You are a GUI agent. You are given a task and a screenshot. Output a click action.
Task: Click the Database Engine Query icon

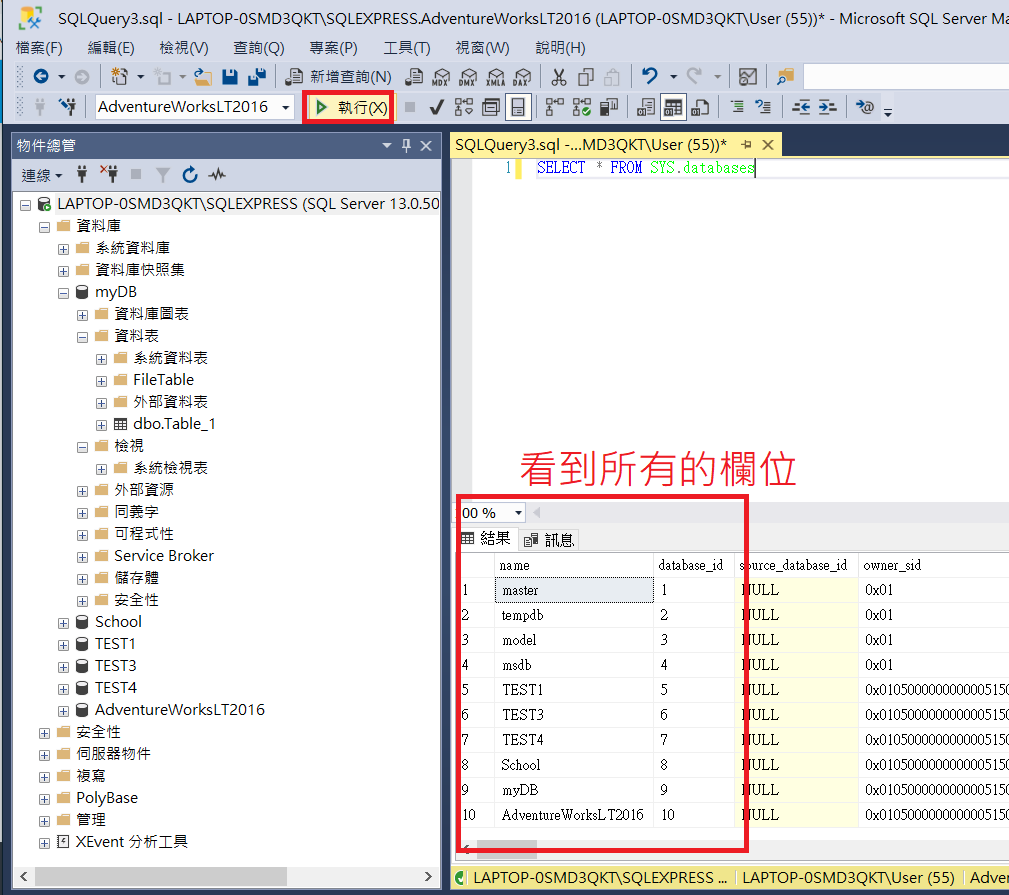click(414, 77)
